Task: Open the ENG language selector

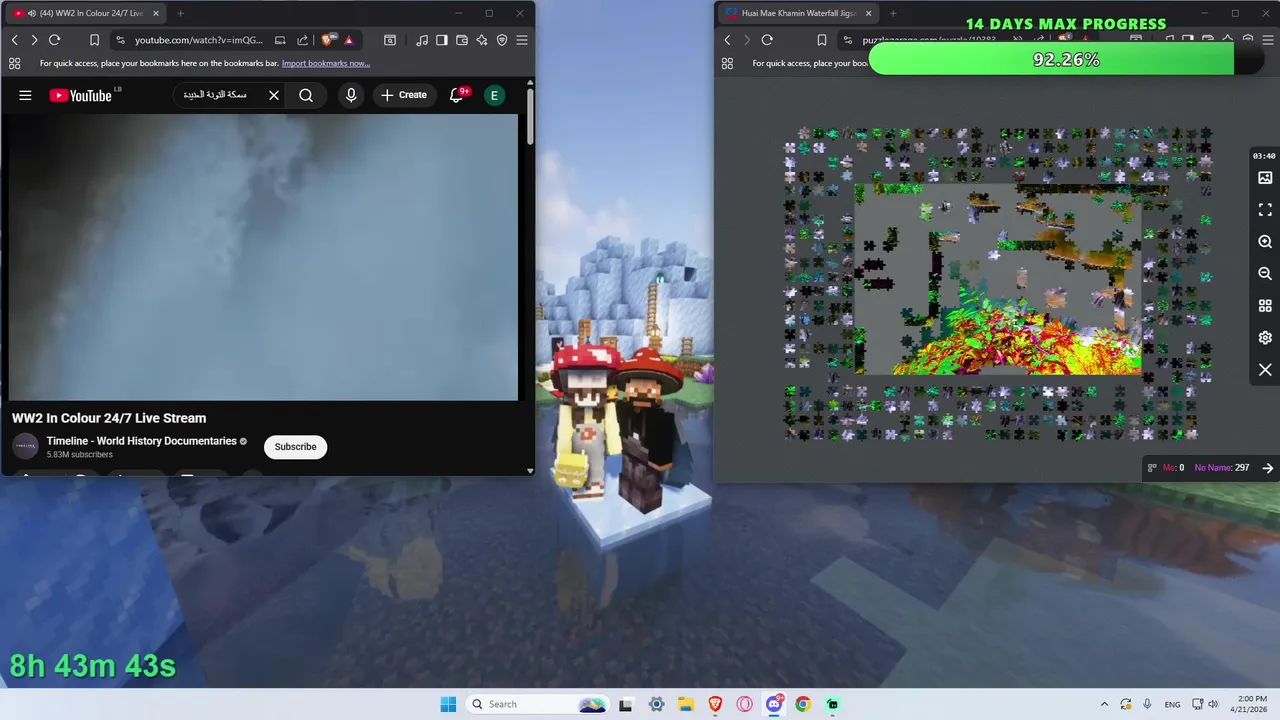Action: pyautogui.click(x=1172, y=704)
